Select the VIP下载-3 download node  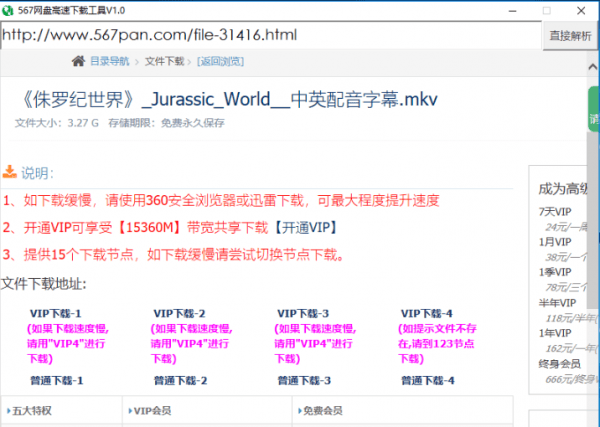(303, 313)
